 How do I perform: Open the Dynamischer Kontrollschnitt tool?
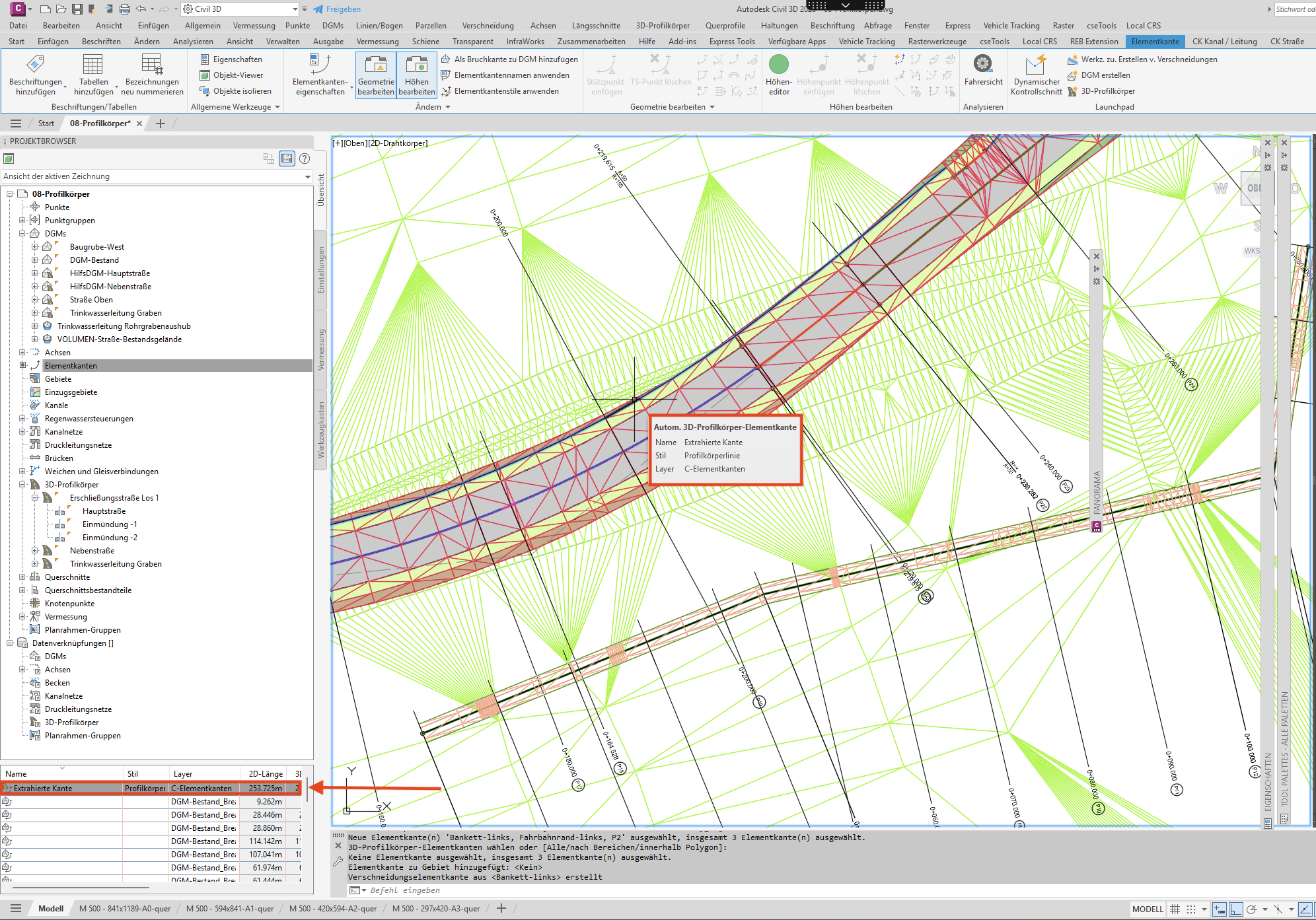pyautogui.click(x=1036, y=75)
